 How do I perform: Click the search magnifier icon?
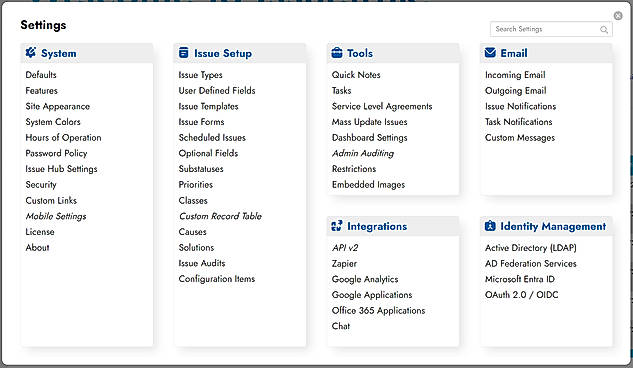pos(604,29)
